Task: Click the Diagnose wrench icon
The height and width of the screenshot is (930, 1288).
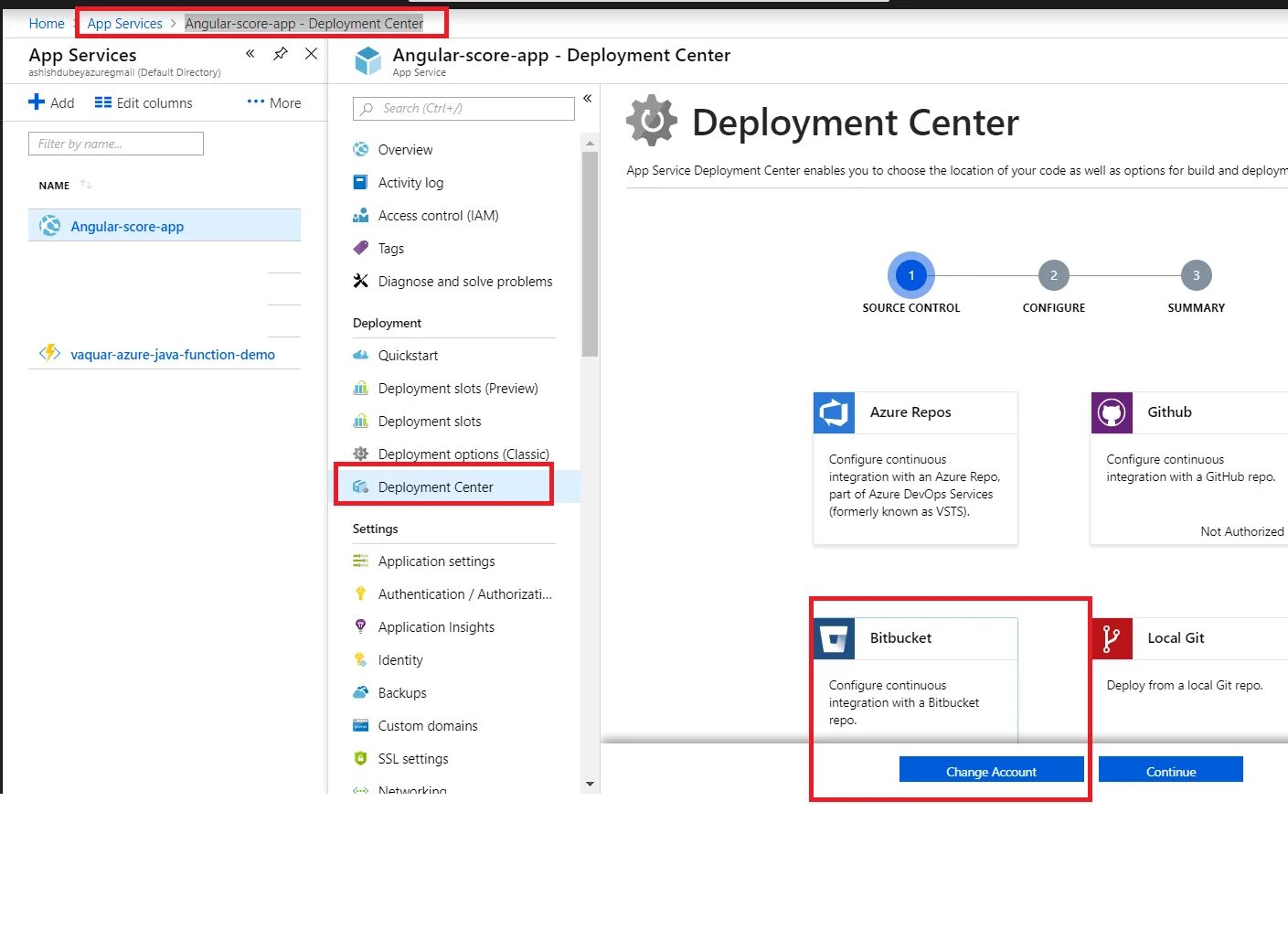Action: pyautogui.click(x=360, y=281)
